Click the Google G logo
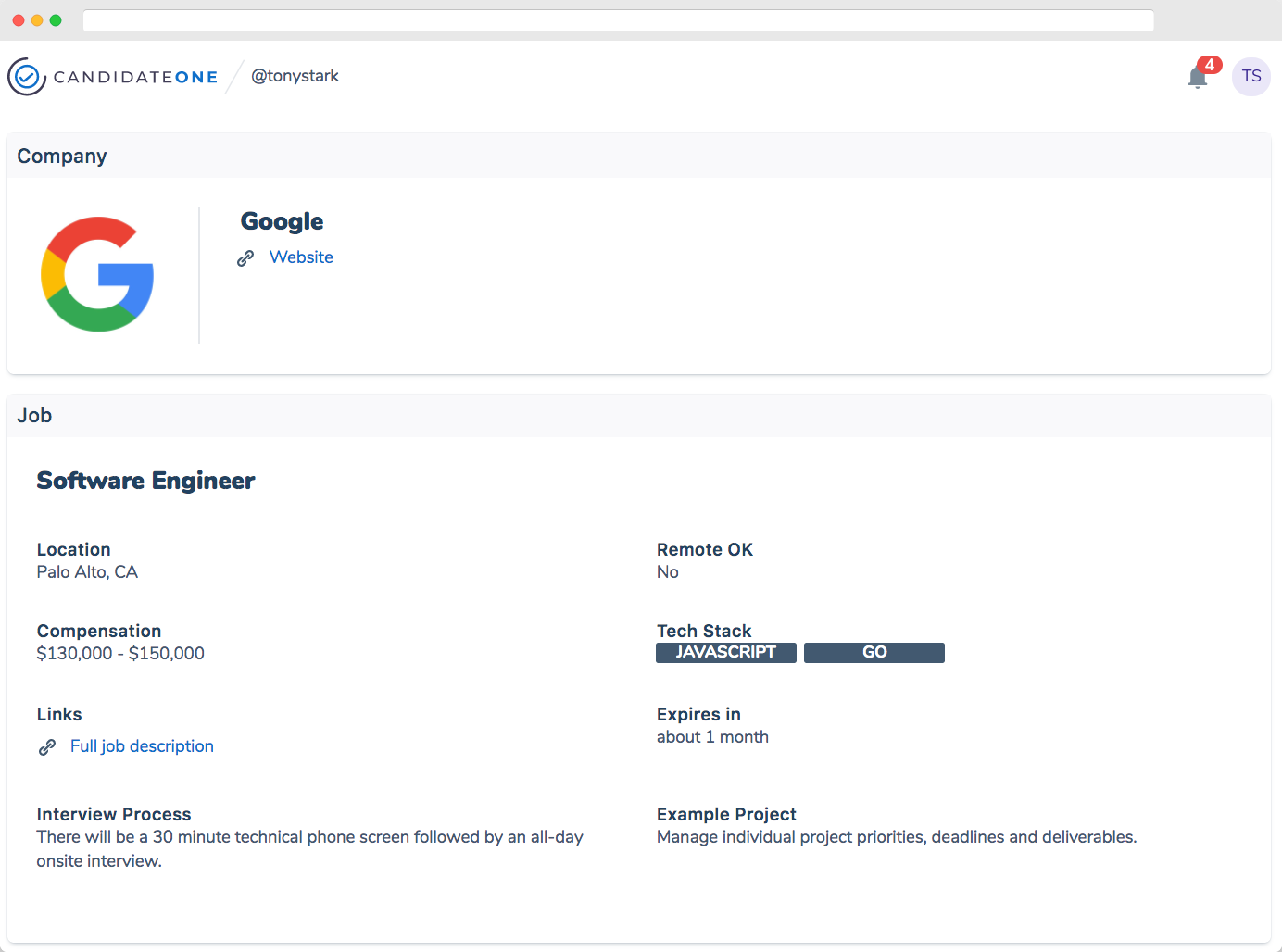This screenshot has height=952, width=1282. (97, 274)
